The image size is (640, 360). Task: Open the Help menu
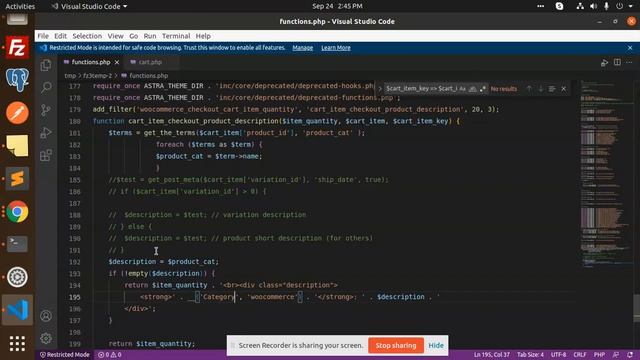coord(203,36)
